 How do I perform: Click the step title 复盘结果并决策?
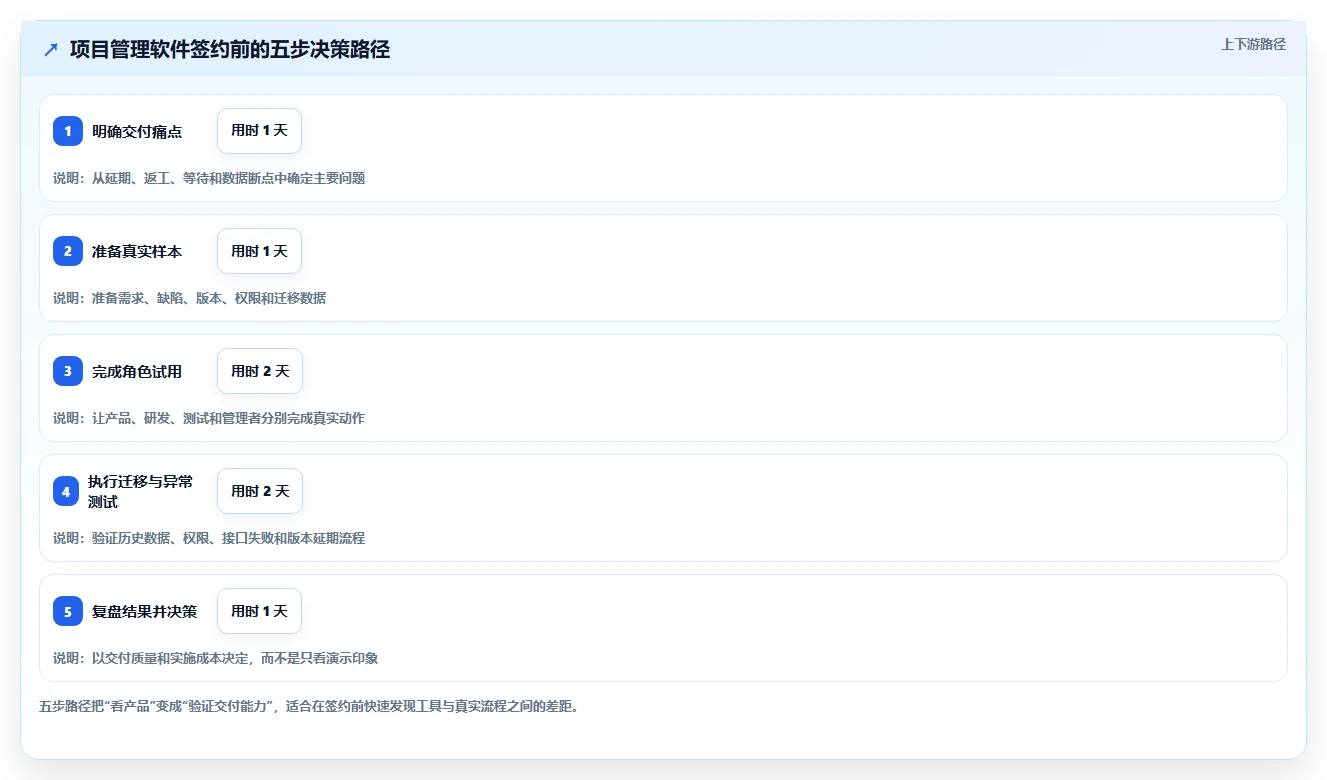tap(145, 611)
